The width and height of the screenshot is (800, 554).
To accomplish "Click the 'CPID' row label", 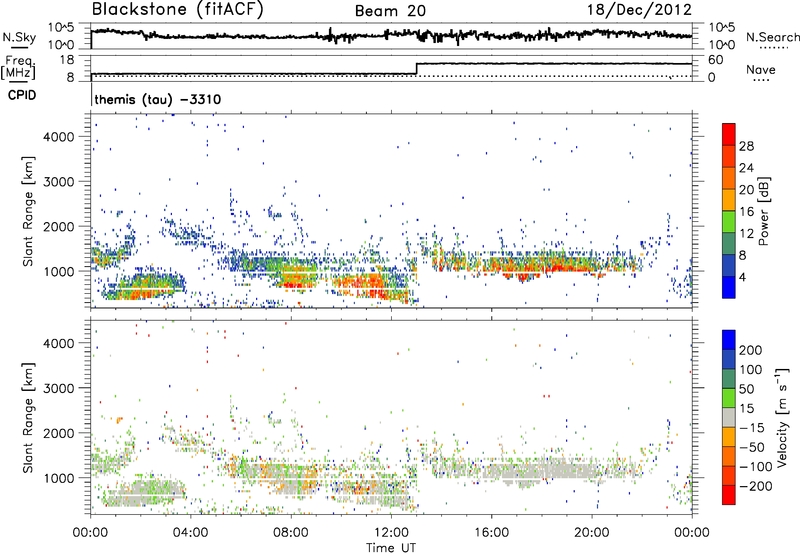I will tap(22, 95).
